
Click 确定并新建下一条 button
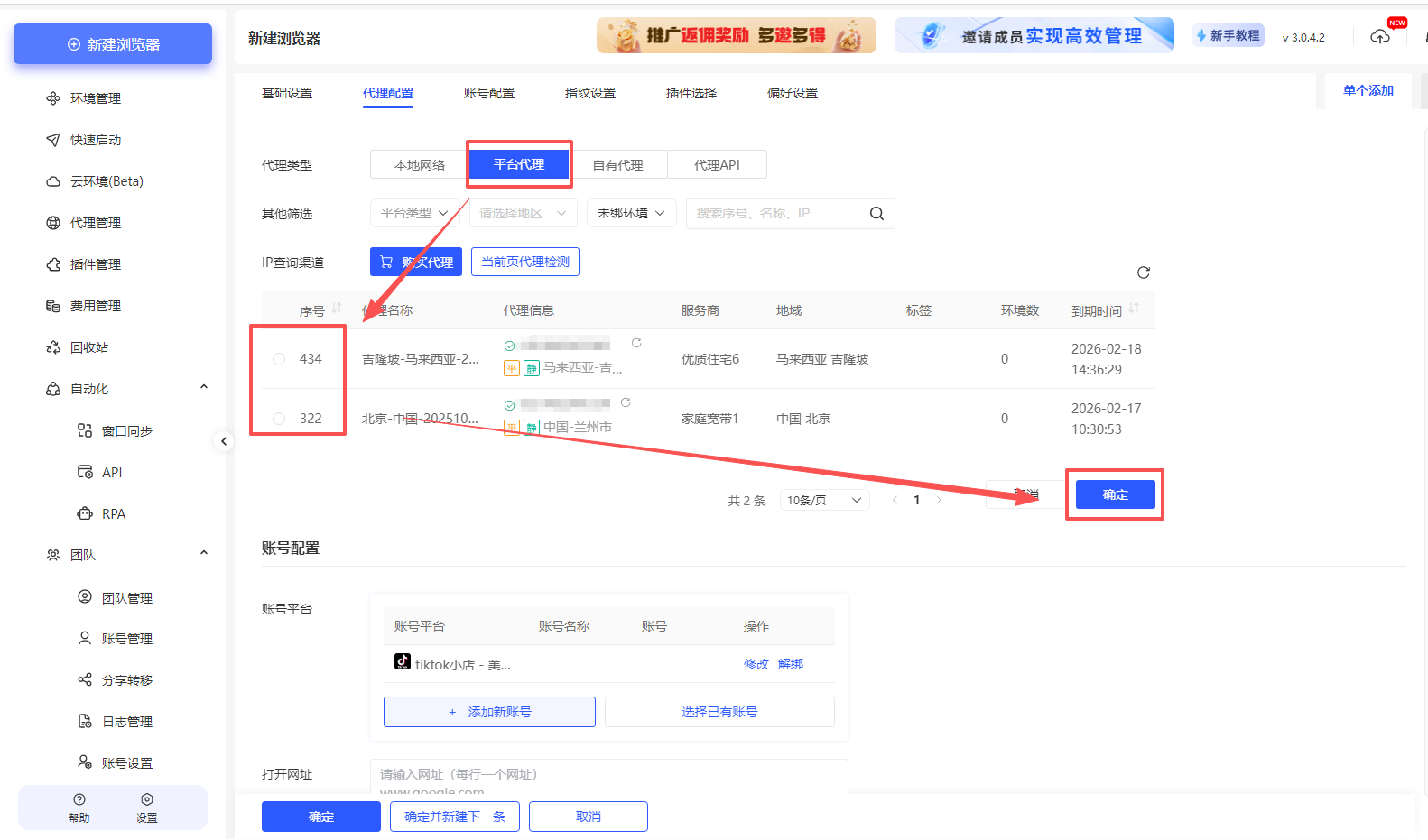tap(455, 817)
